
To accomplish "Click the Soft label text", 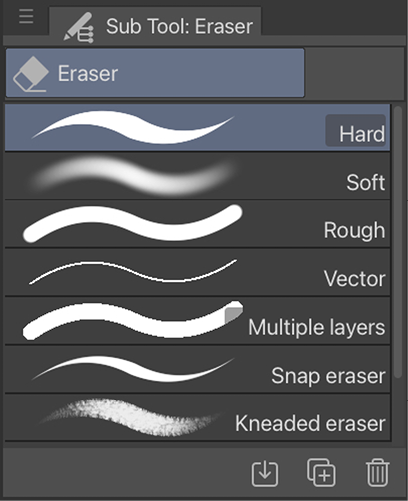I will [366, 182].
